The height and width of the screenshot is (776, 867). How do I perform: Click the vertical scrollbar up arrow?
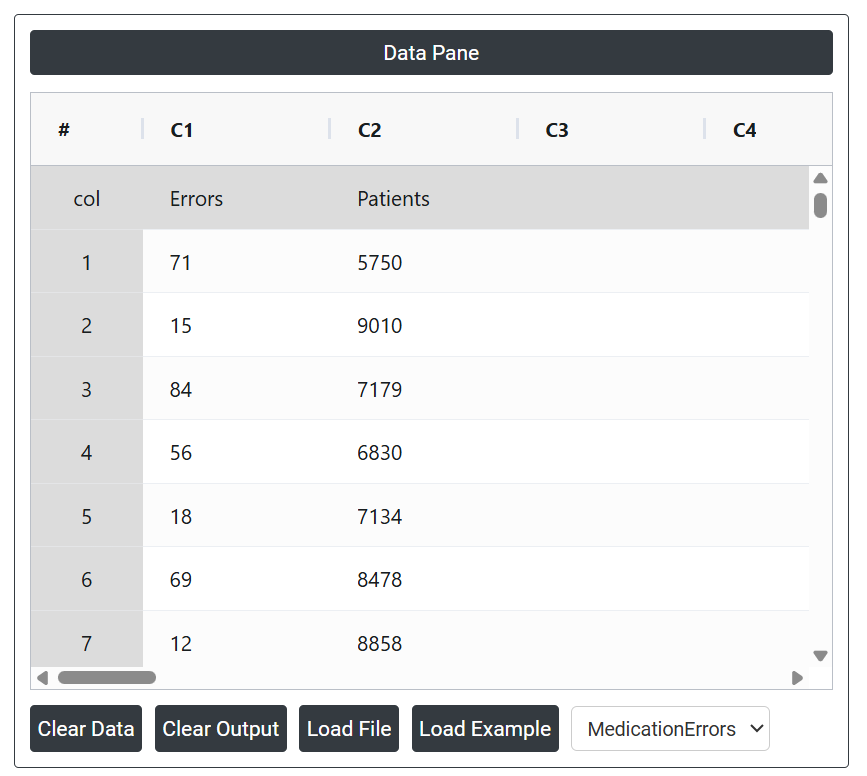pos(820,178)
